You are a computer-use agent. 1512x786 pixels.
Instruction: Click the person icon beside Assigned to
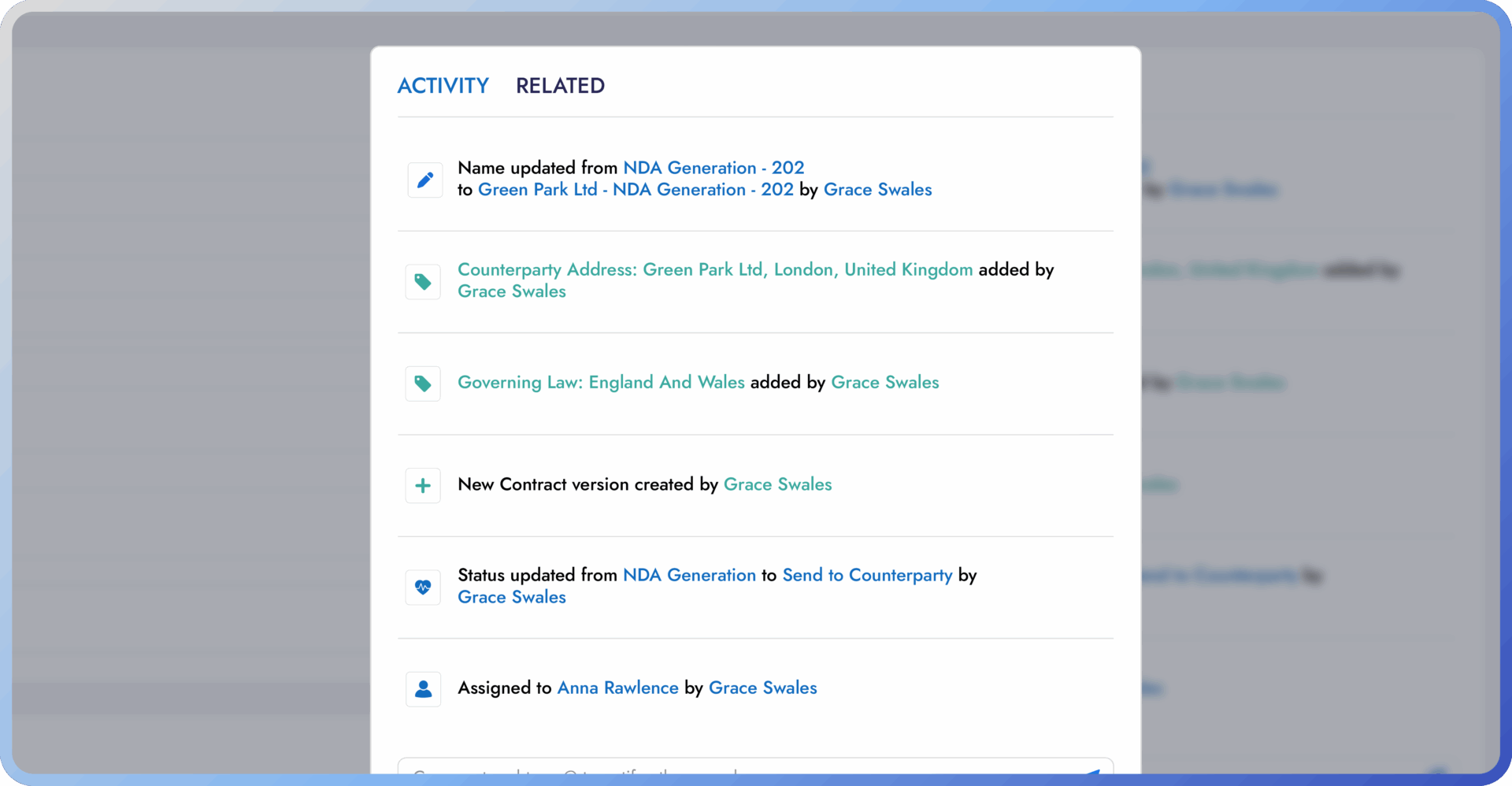(423, 689)
